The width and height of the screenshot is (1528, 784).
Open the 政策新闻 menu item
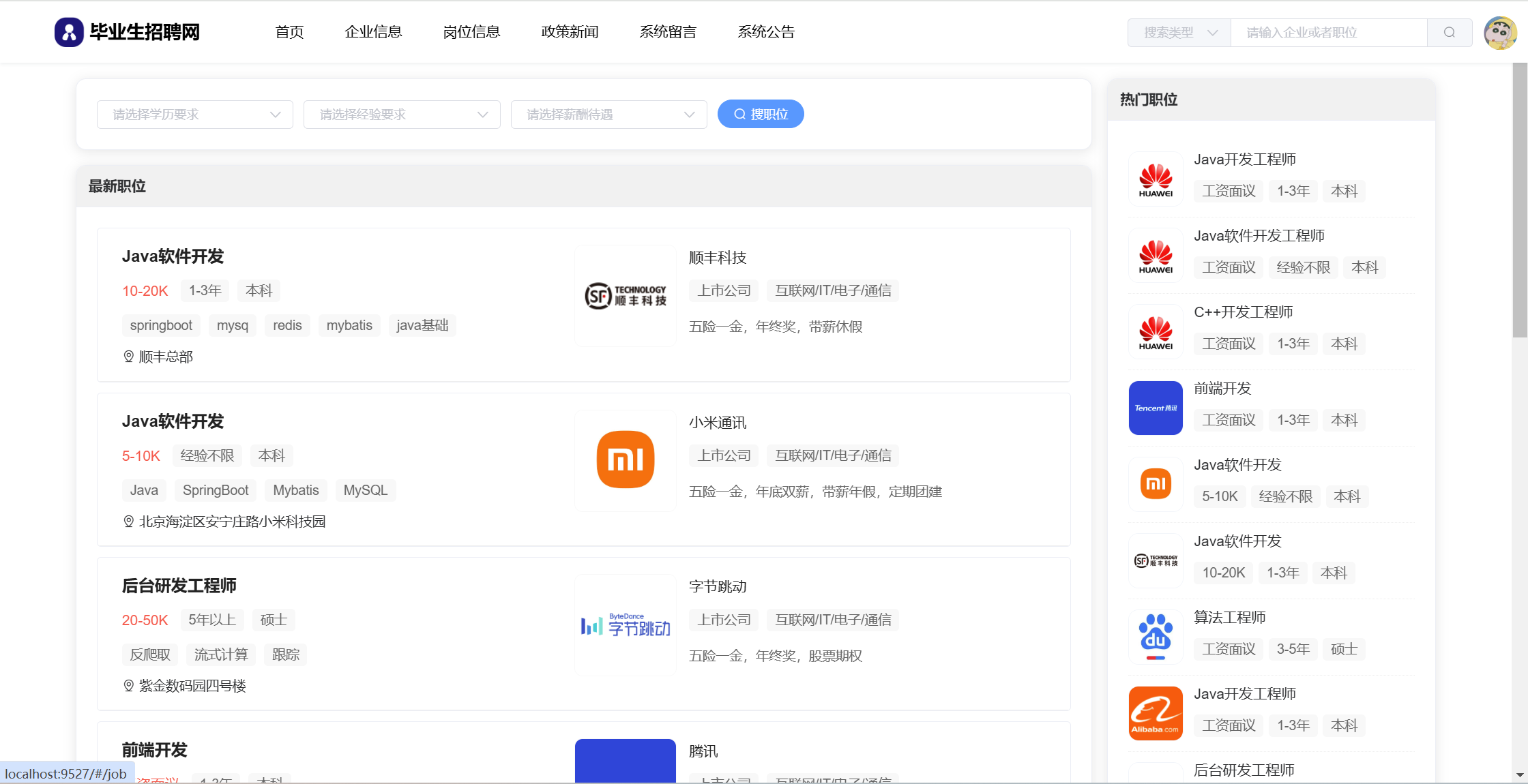[570, 32]
